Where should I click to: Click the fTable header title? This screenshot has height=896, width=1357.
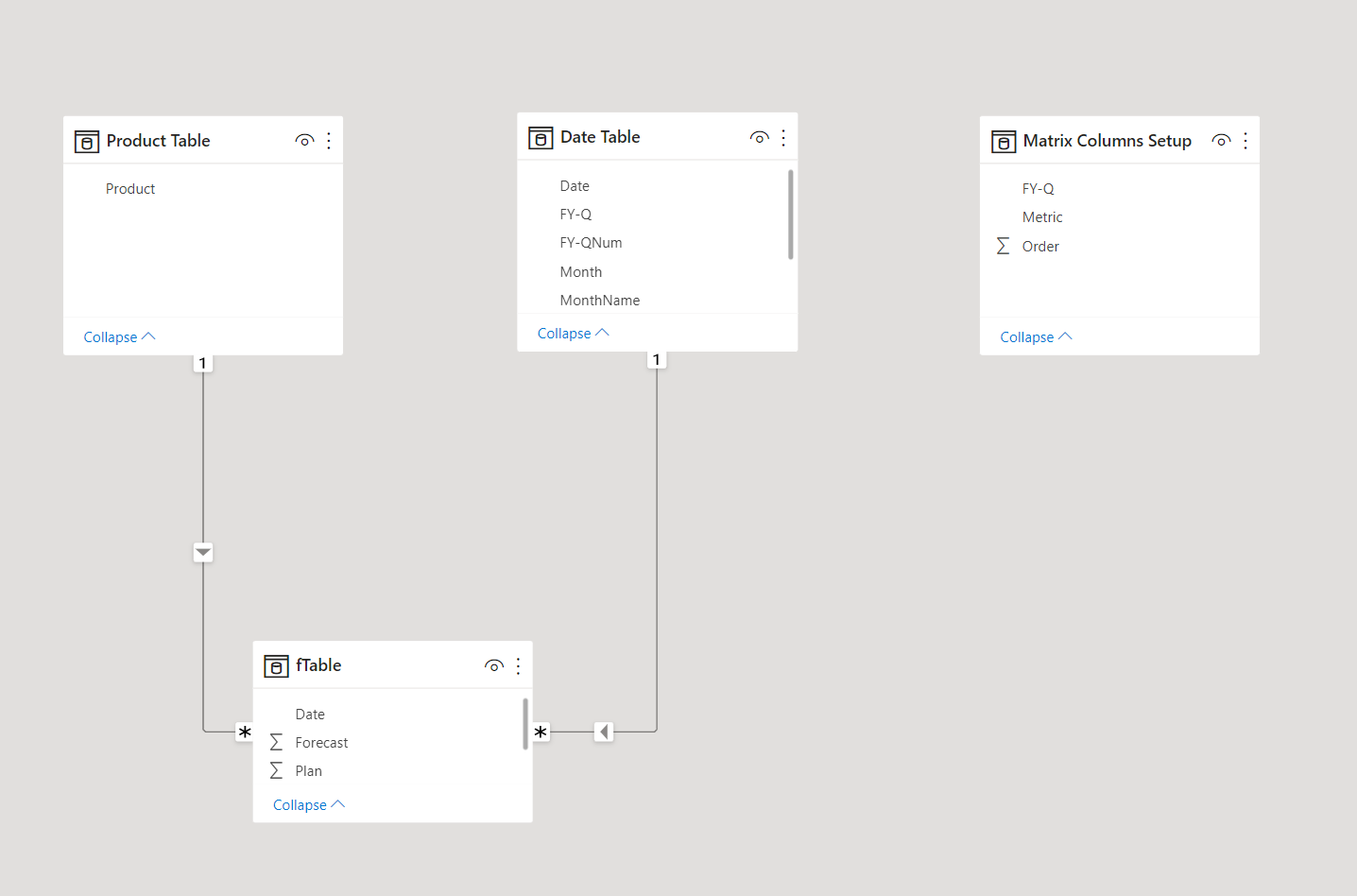pos(318,665)
